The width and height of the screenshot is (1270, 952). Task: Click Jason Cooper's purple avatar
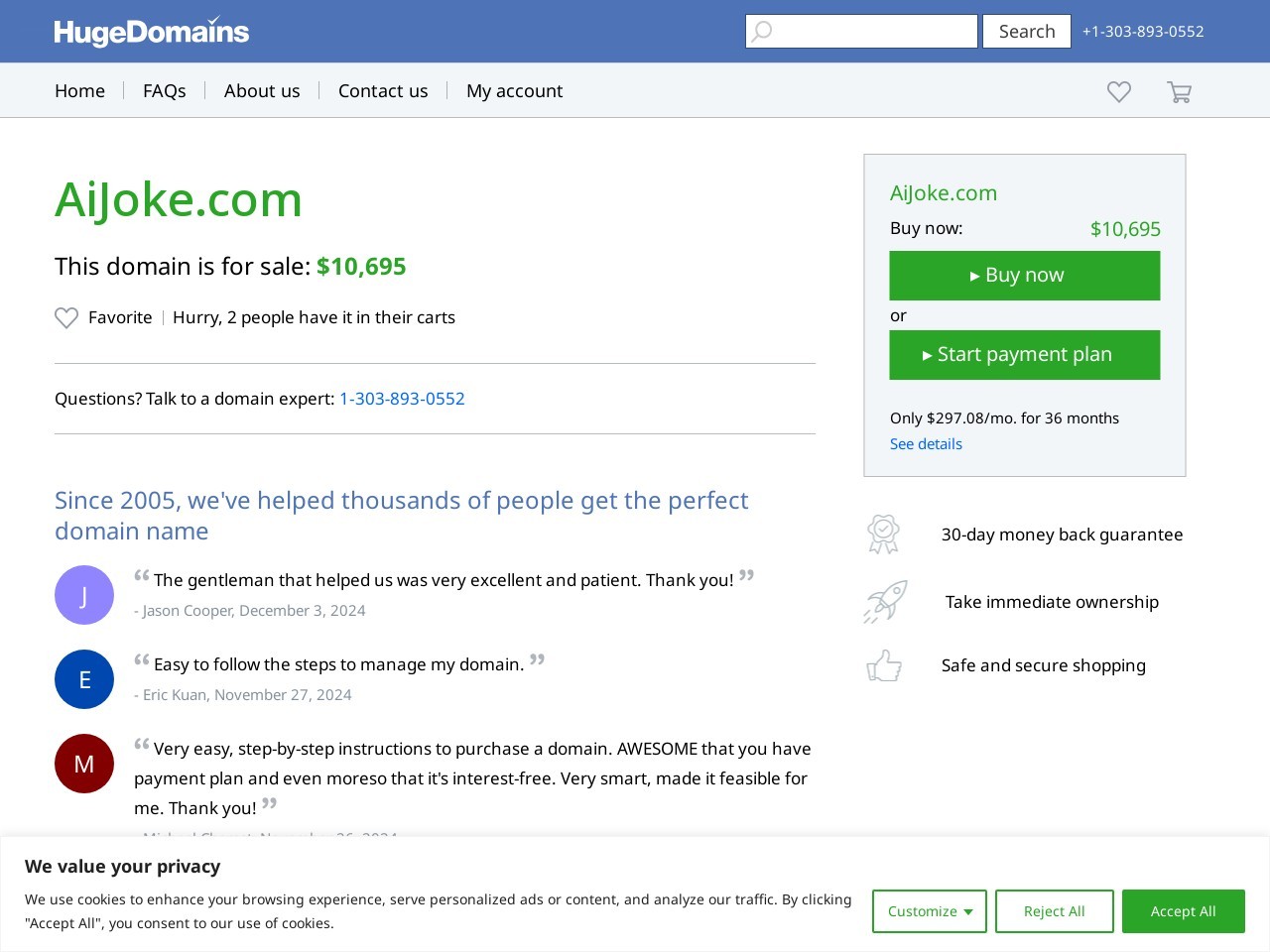pyautogui.click(x=84, y=595)
